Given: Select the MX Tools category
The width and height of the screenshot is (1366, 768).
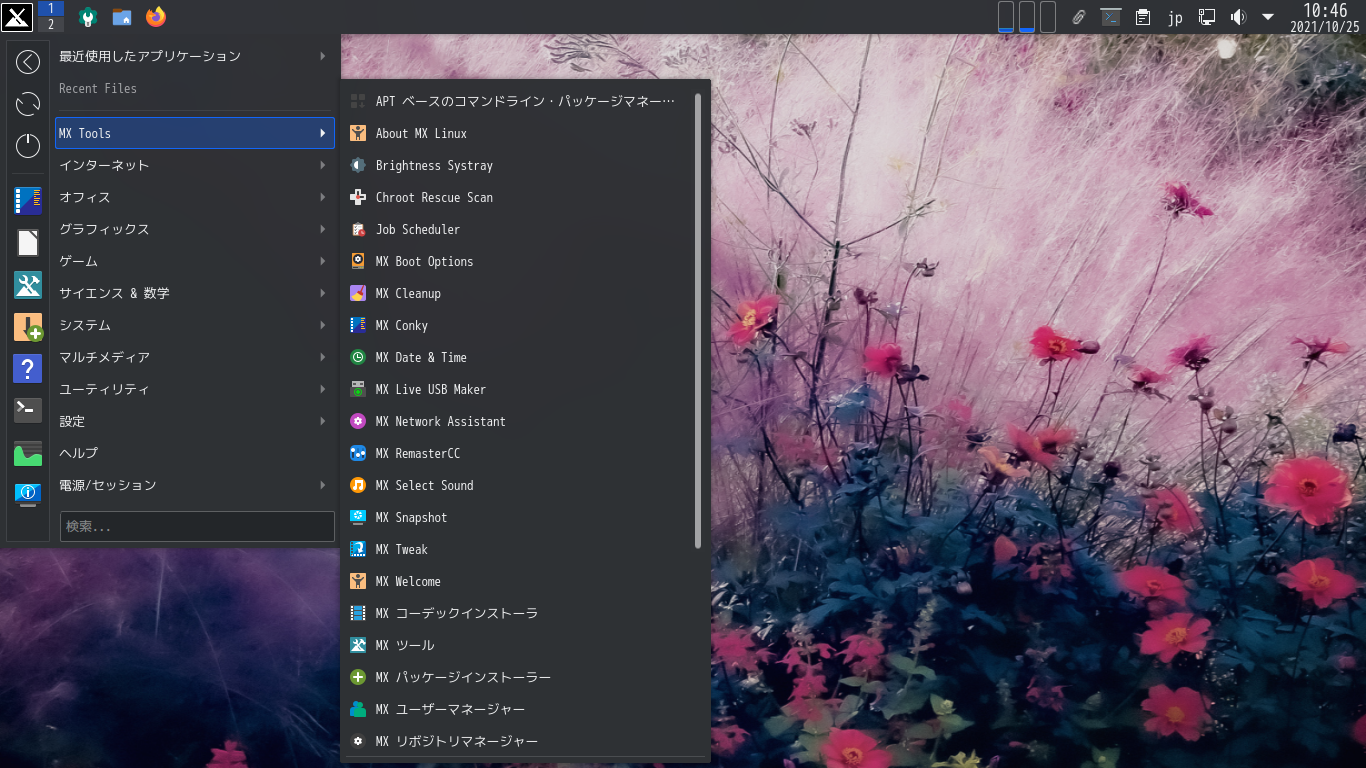Looking at the screenshot, I should pyautogui.click(x=195, y=133).
